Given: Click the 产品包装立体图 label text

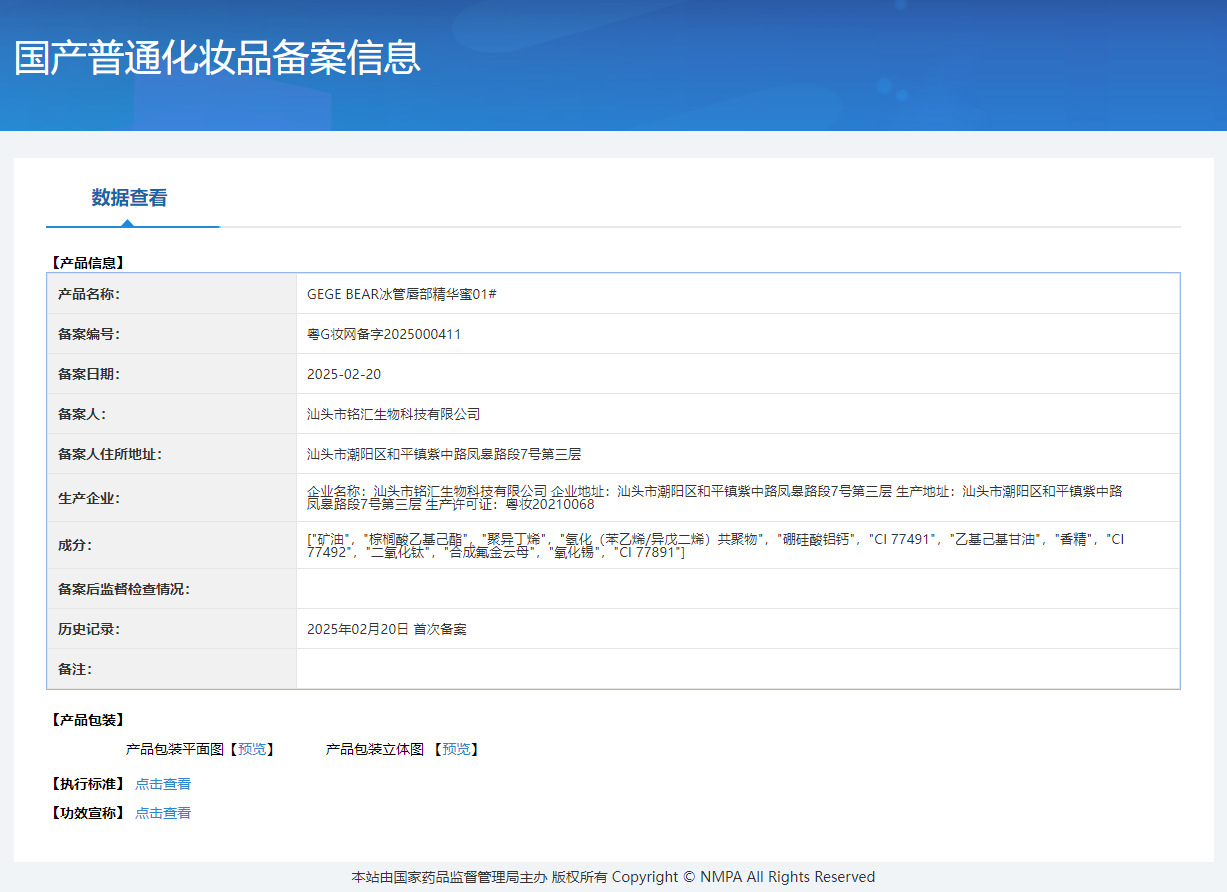Looking at the screenshot, I should [375, 749].
